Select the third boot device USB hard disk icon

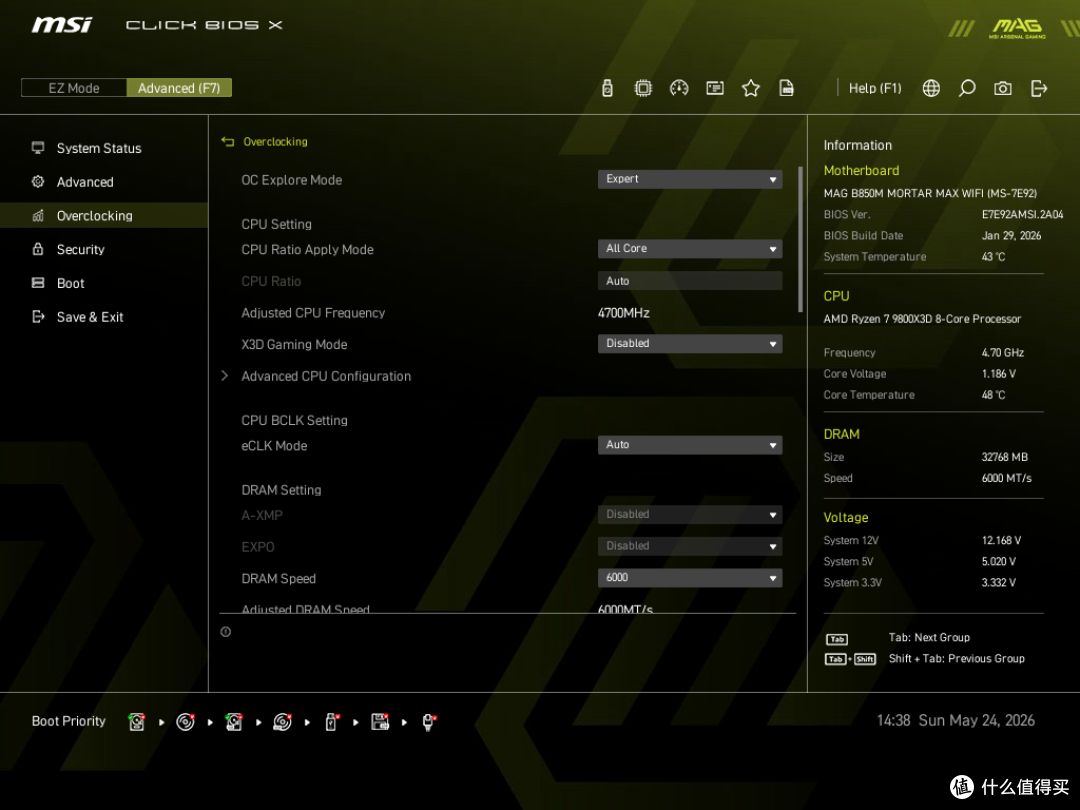tap(234, 722)
